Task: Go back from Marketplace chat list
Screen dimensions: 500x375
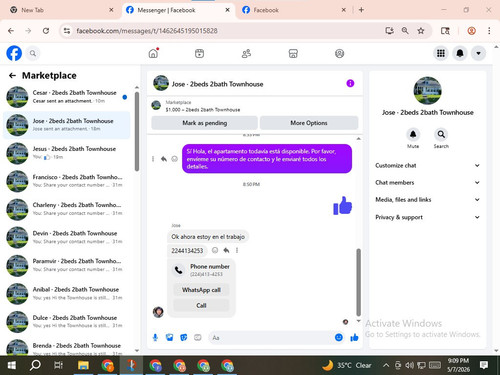Action: (x=12, y=76)
